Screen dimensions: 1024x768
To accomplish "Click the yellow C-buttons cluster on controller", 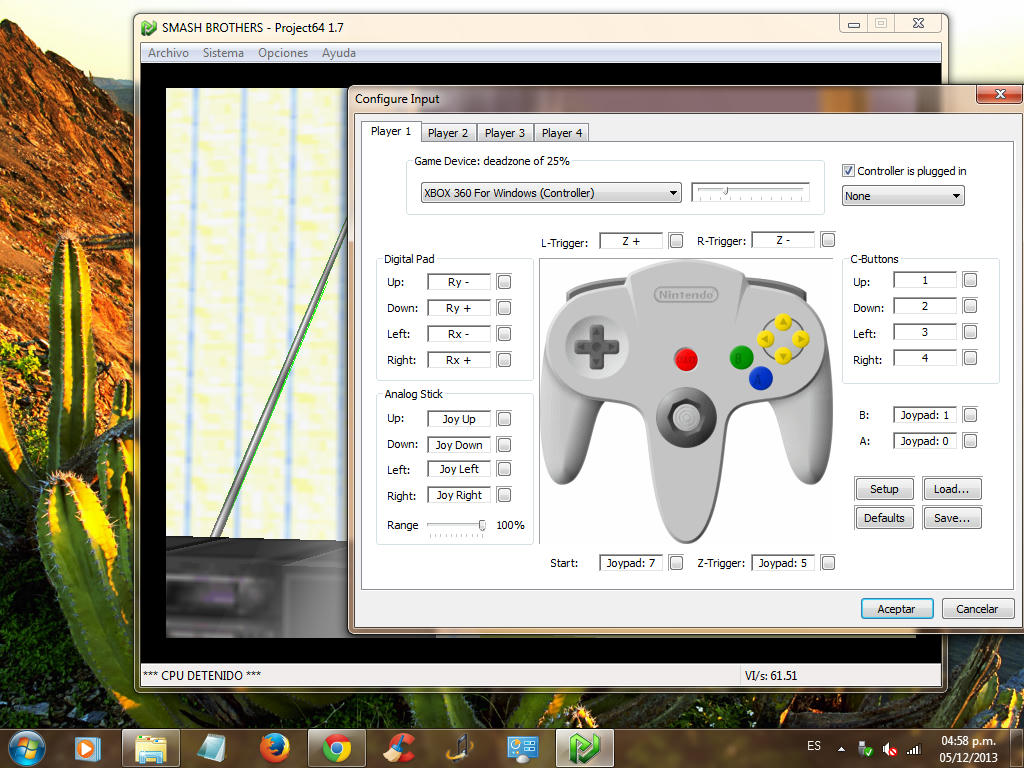I will click(x=783, y=338).
